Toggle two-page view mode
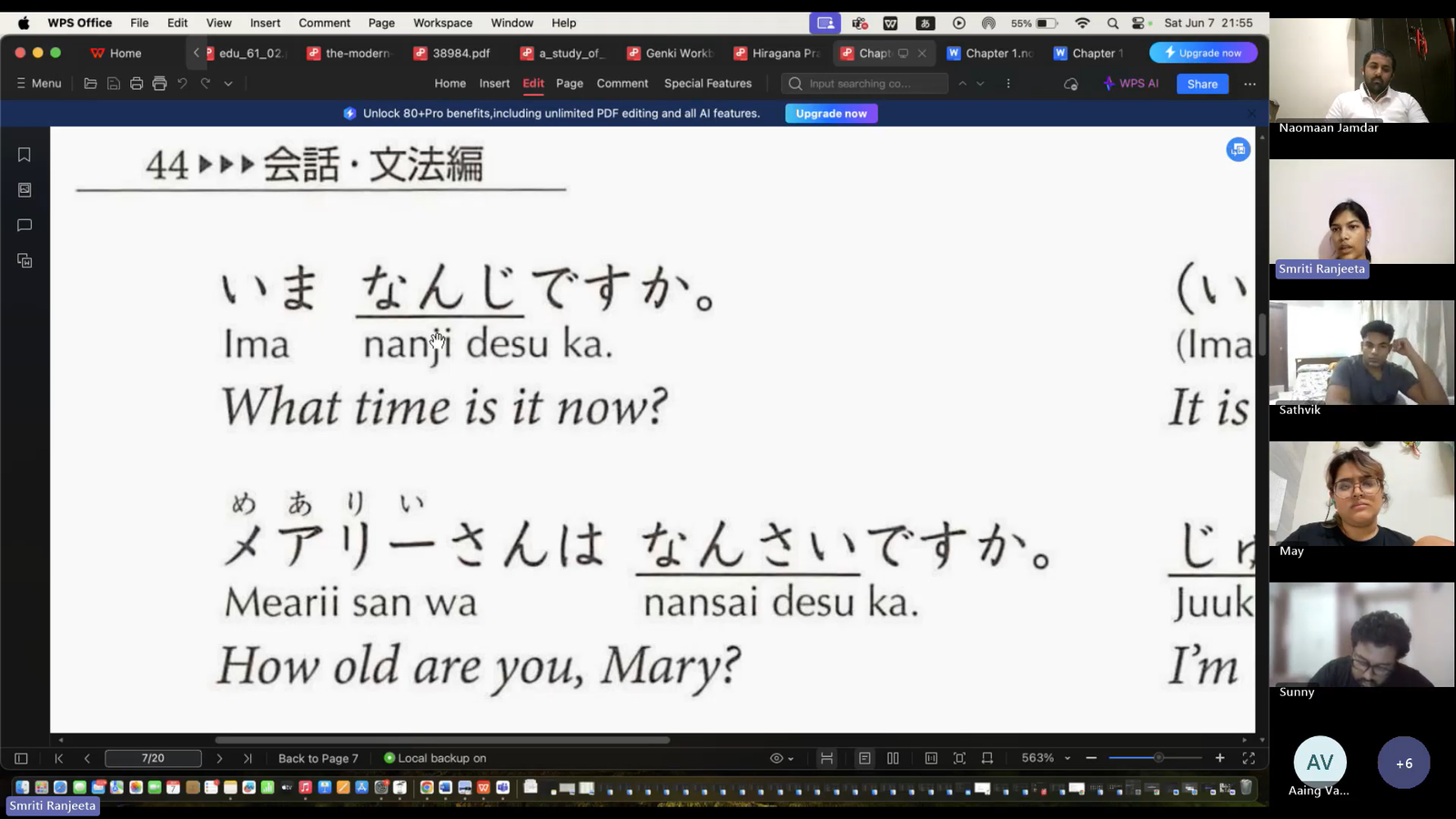The height and width of the screenshot is (819, 1456). click(x=893, y=758)
